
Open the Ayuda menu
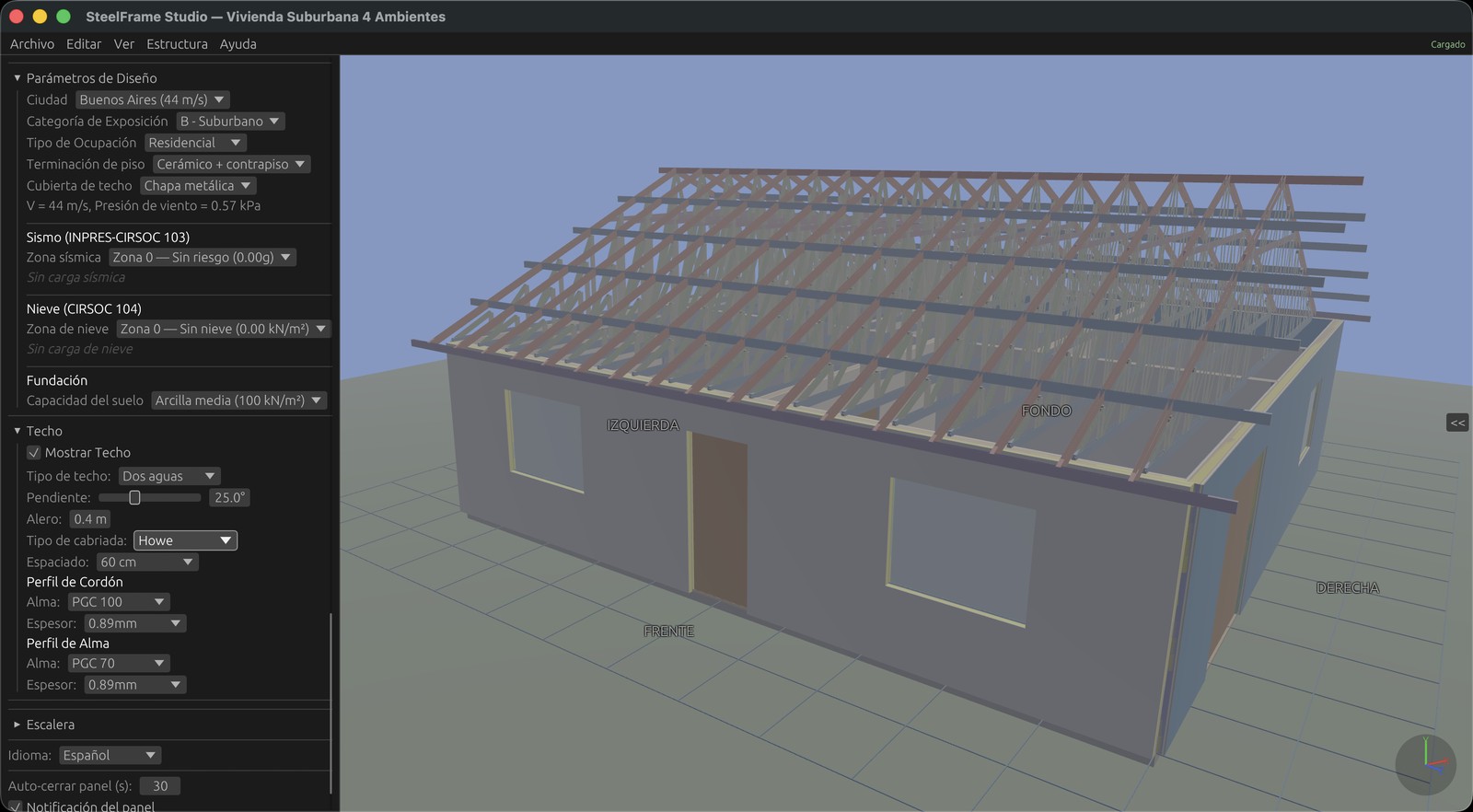tap(238, 44)
